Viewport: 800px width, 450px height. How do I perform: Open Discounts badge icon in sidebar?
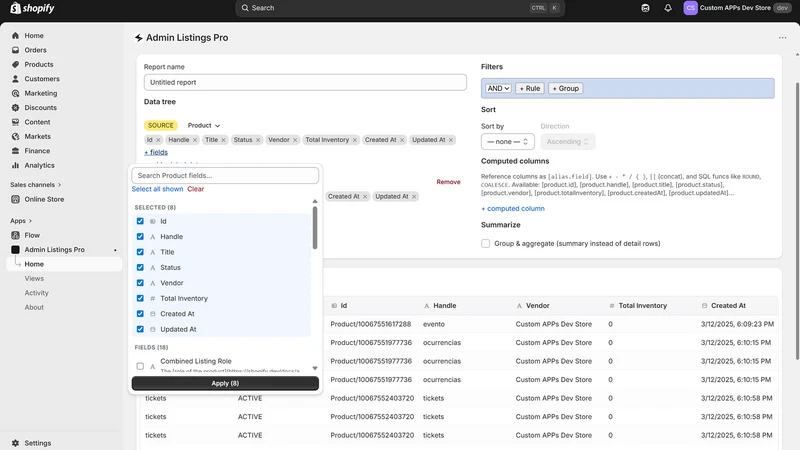[x=15, y=108]
